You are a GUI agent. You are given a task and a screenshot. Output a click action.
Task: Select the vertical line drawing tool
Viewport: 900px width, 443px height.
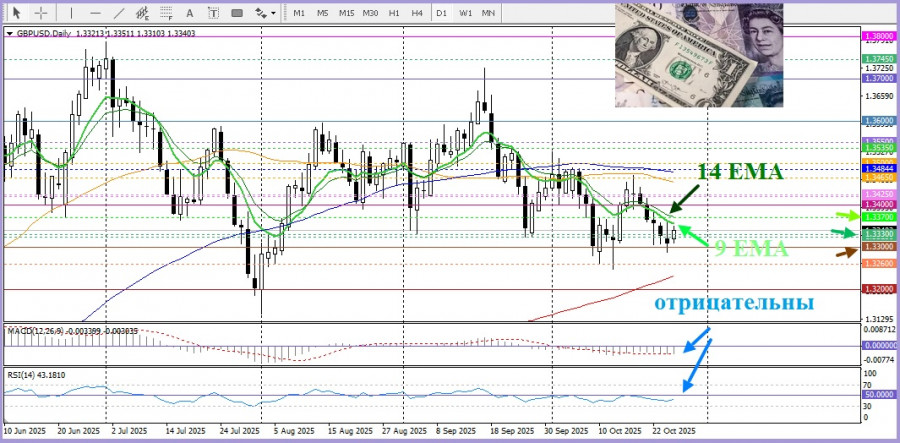(x=73, y=13)
